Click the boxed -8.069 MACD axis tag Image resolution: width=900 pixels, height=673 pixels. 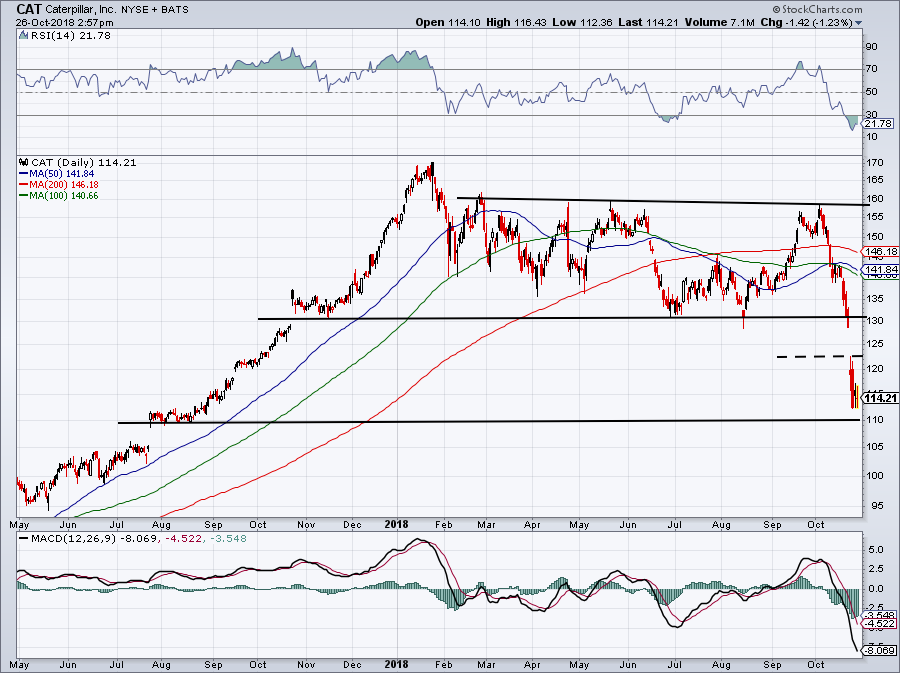(x=879, y=651)
